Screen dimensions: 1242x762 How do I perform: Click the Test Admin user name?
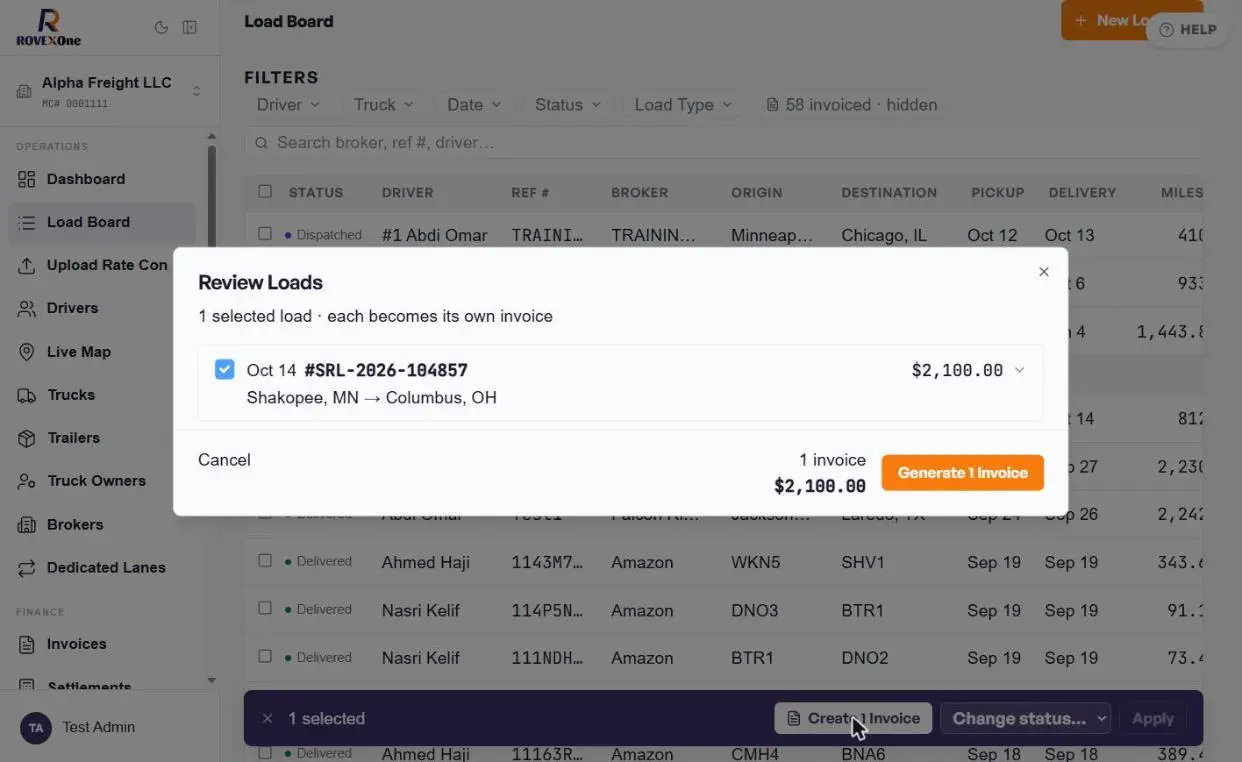[x=98, y=727]
